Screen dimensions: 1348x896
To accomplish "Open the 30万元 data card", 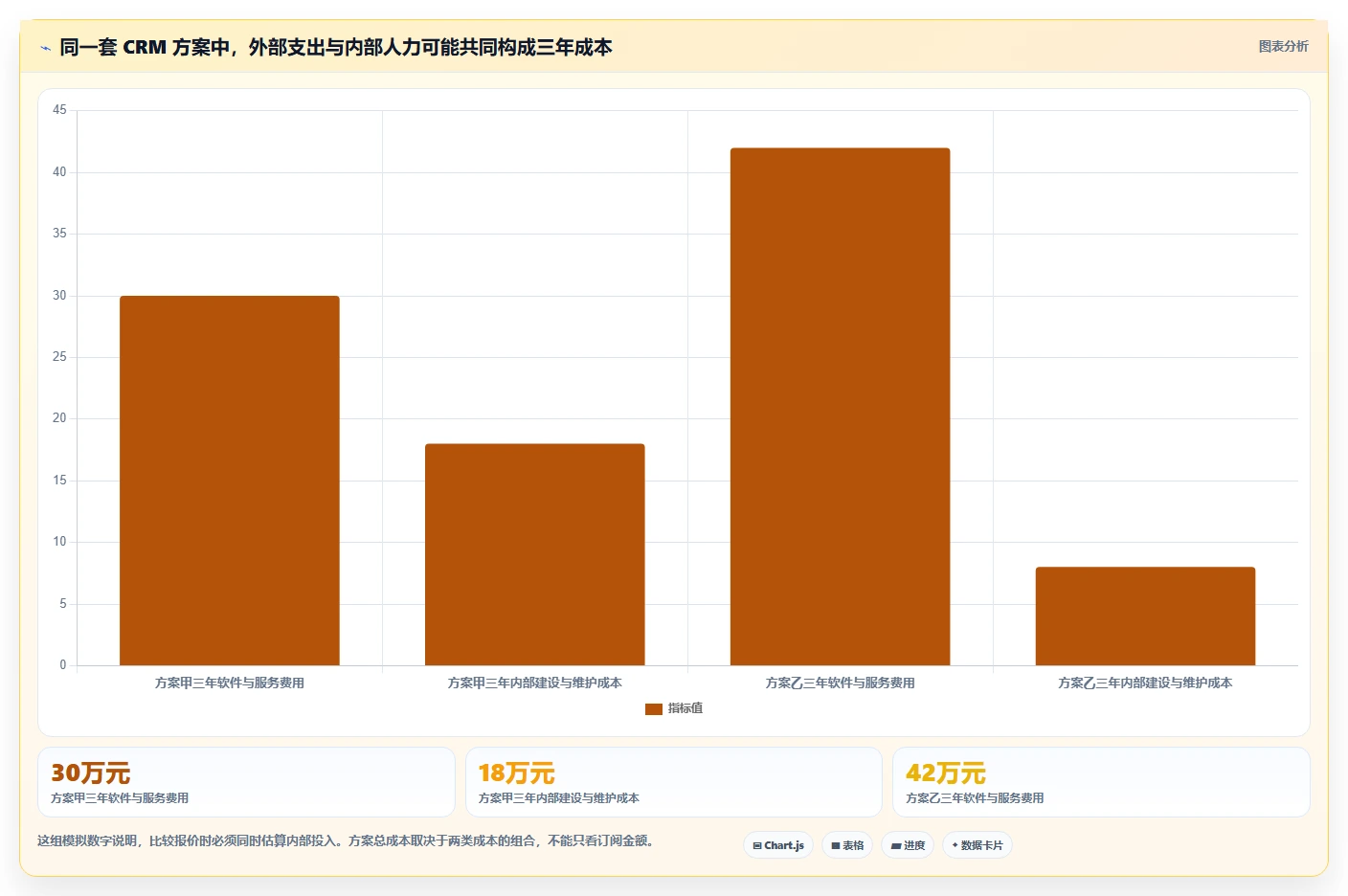I will click(246, 782).
